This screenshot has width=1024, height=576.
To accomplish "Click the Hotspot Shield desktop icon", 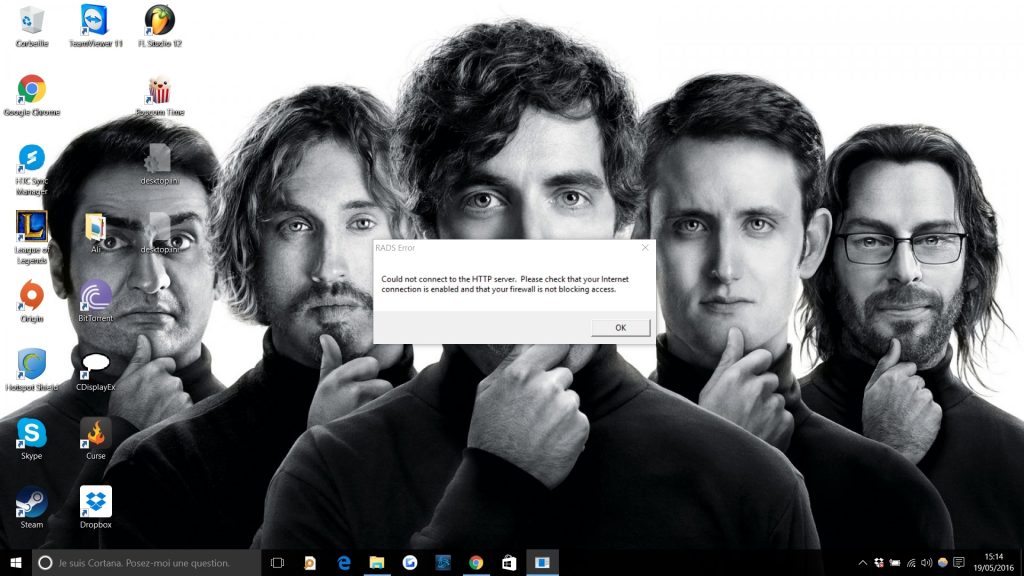I will click(32, 364).
